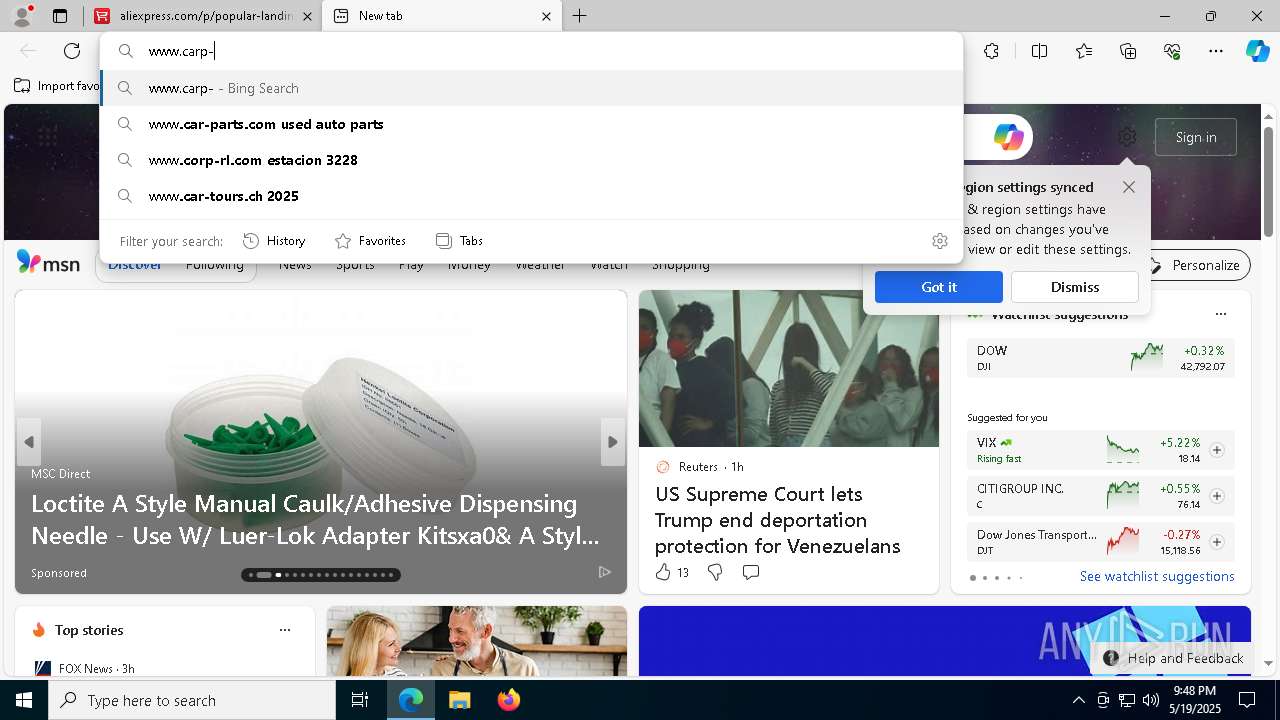Image resolution: width=1280 pixels, height=720 pixels.
Task: Open the Windows Start menu
Action: coord(24,700)
